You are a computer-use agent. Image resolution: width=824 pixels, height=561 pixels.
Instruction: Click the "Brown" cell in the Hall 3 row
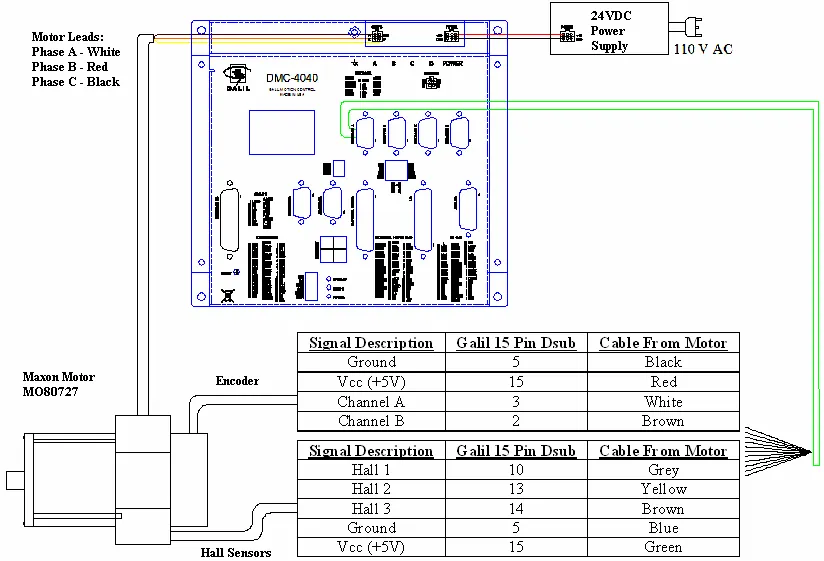(x=663, y=508)
